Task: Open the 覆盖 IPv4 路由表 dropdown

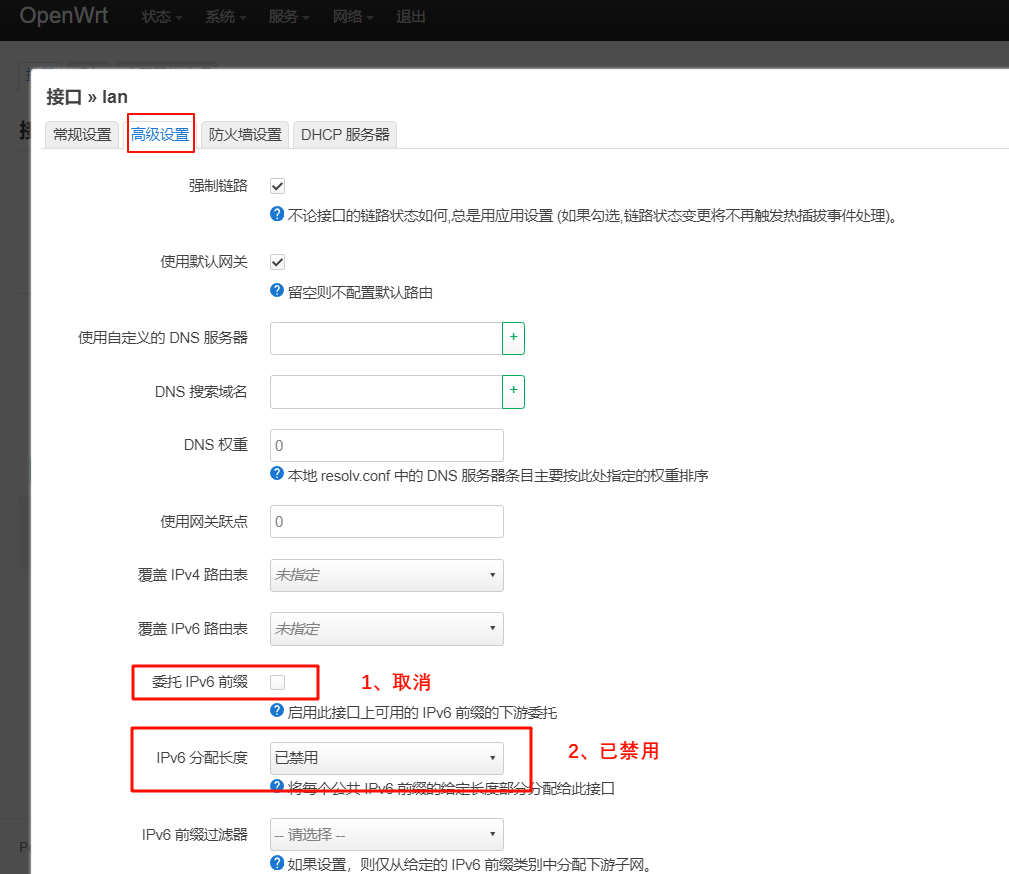Action: (x=386, y=575)
